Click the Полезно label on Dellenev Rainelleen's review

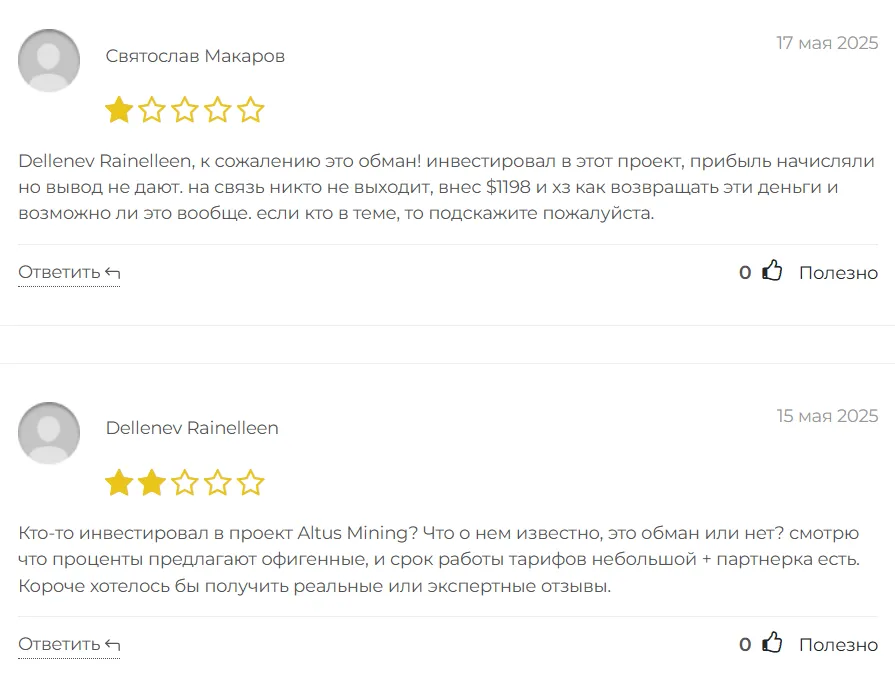(x=838, y=645)
